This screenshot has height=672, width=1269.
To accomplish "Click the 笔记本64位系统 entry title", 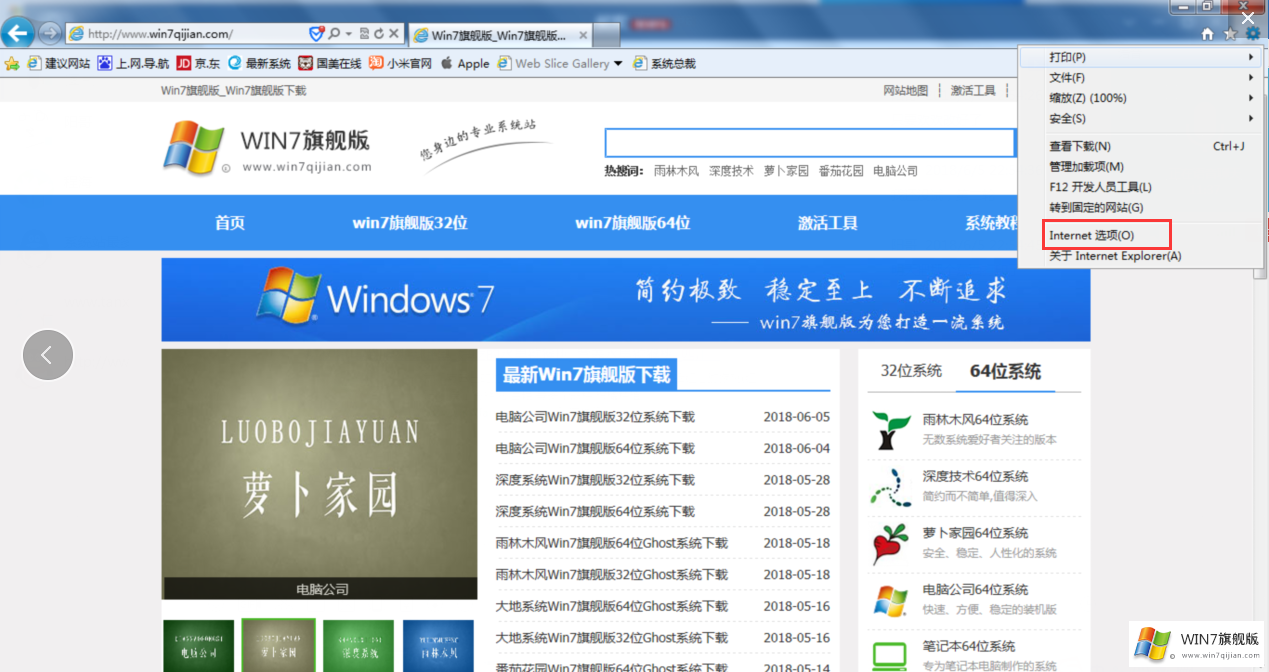I will click(969, 647).
